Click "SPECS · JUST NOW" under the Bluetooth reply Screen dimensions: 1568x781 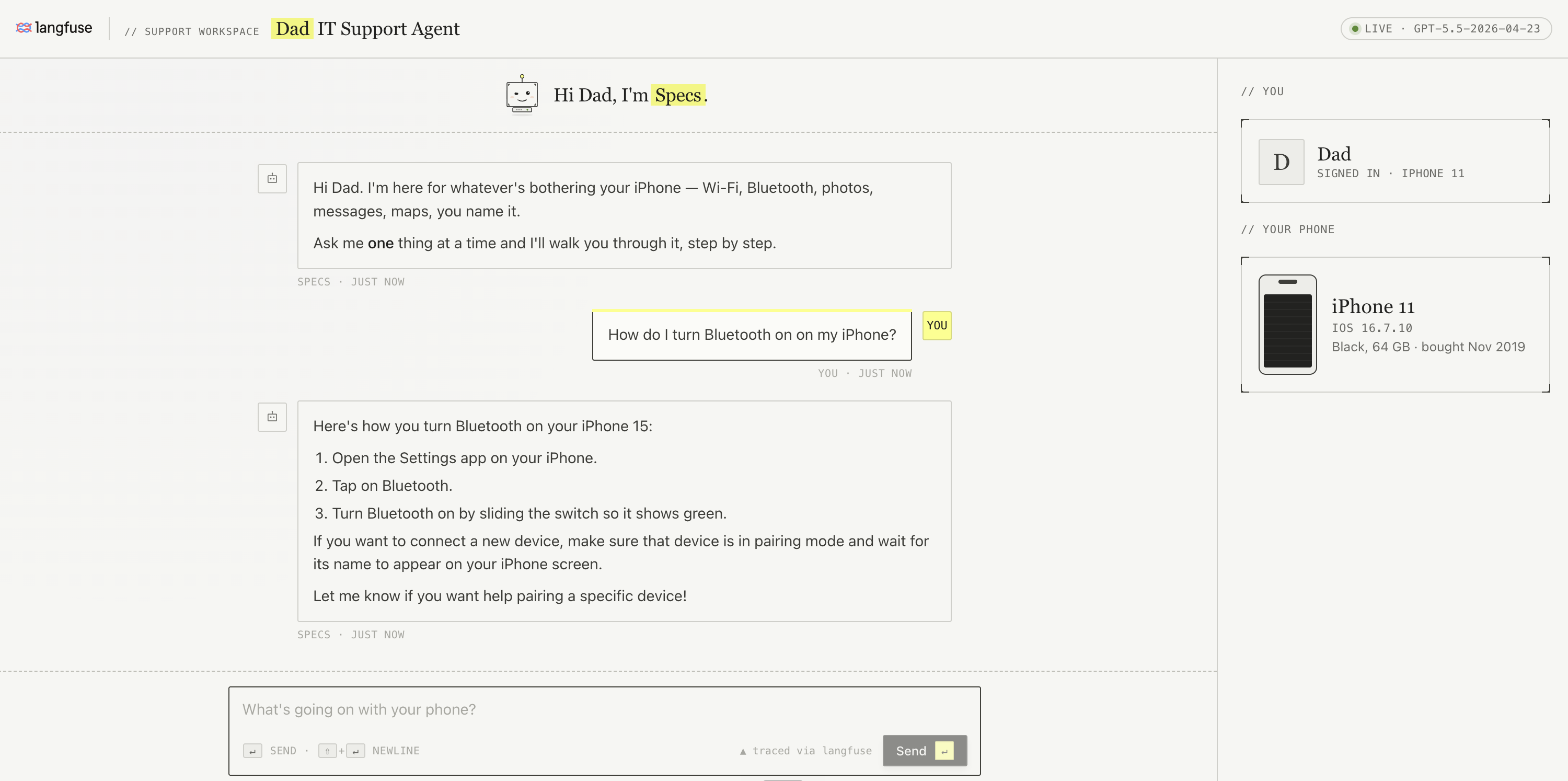point(351,634)
